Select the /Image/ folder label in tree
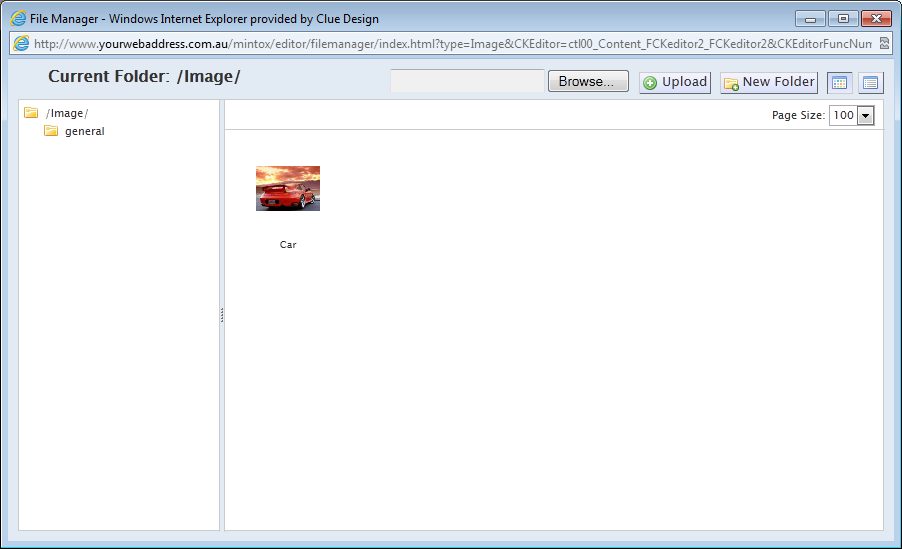The width and height of the screenshot is (902, 549). tap(67, 113)
